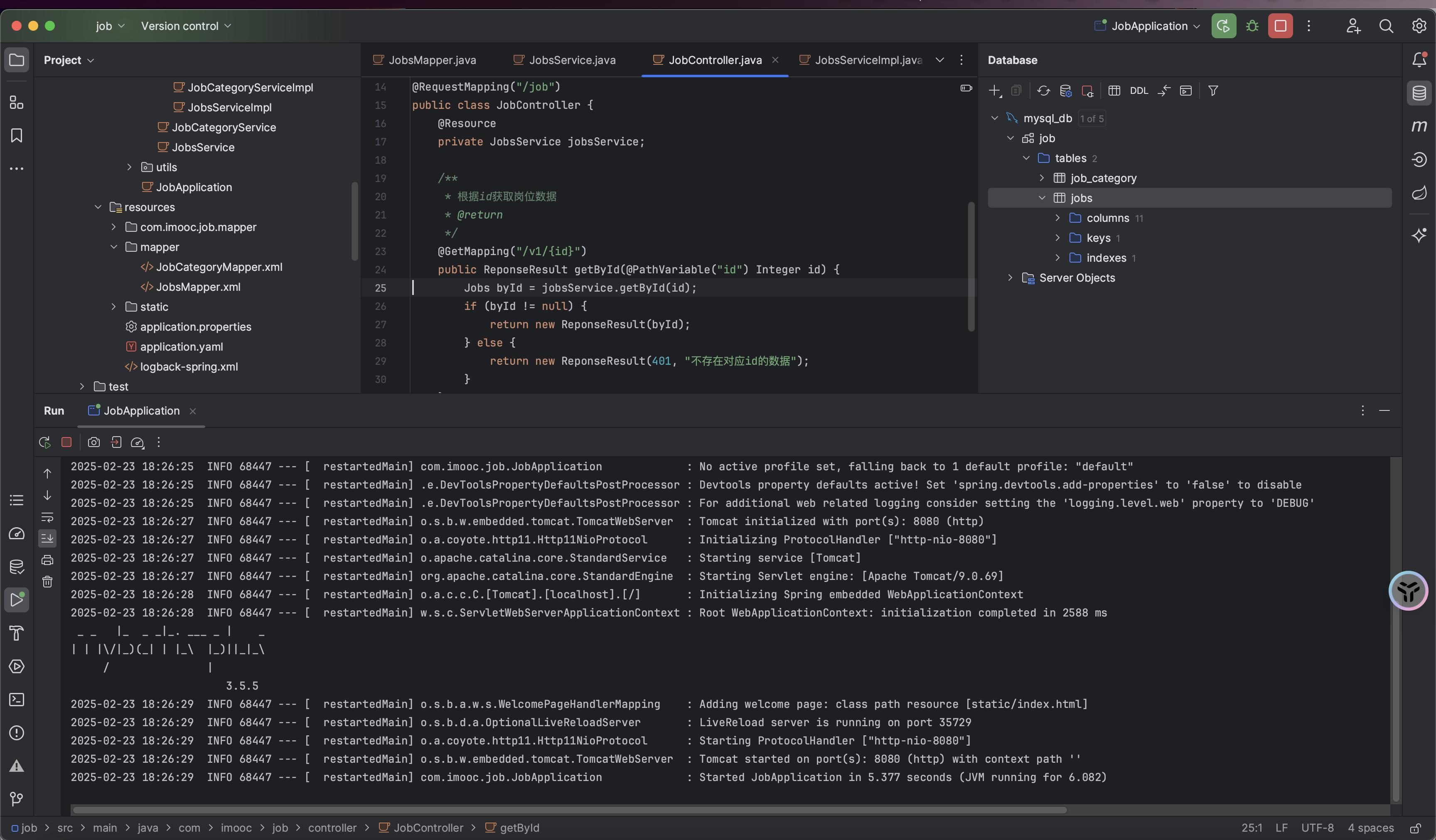Image resolution: width=1436 pixels, height=840 pixels.
Task: Toggle reader mode icon in editor
Action: 966,88
